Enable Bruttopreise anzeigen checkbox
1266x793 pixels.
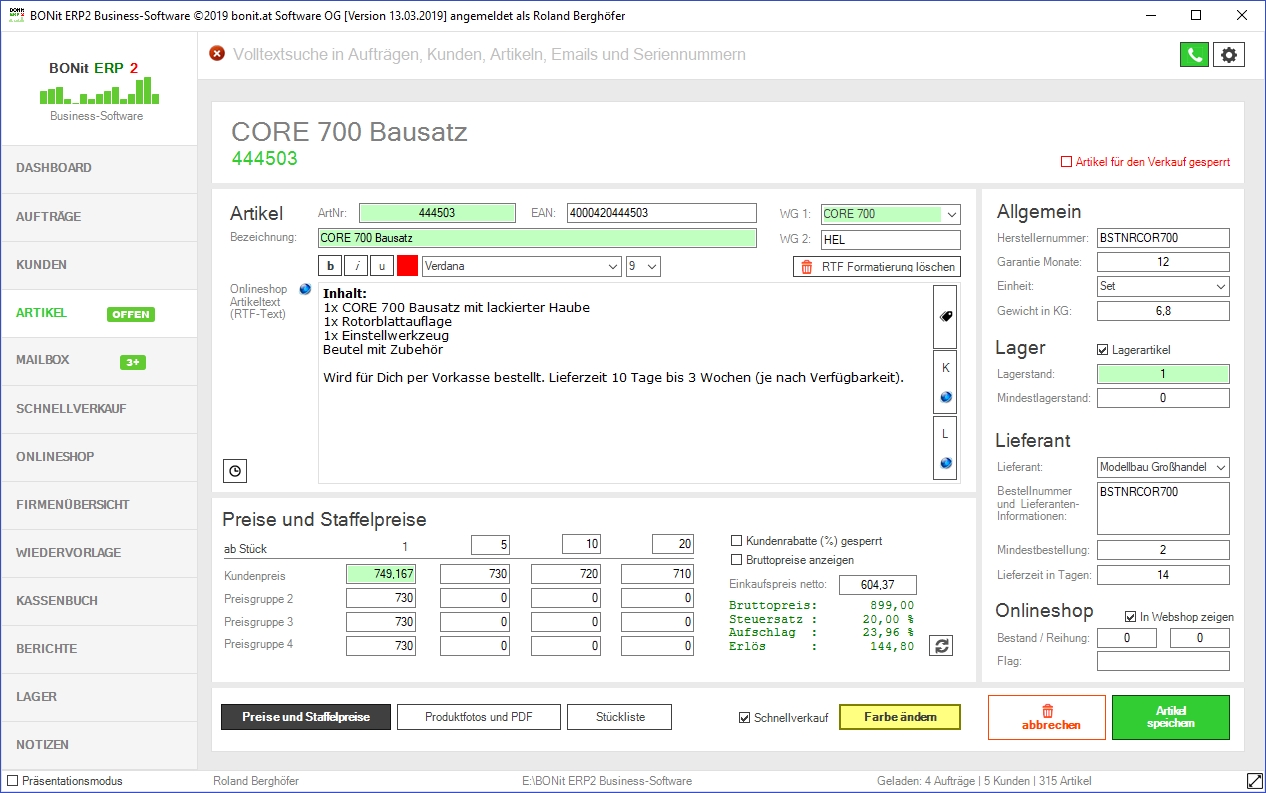(737, 559)
